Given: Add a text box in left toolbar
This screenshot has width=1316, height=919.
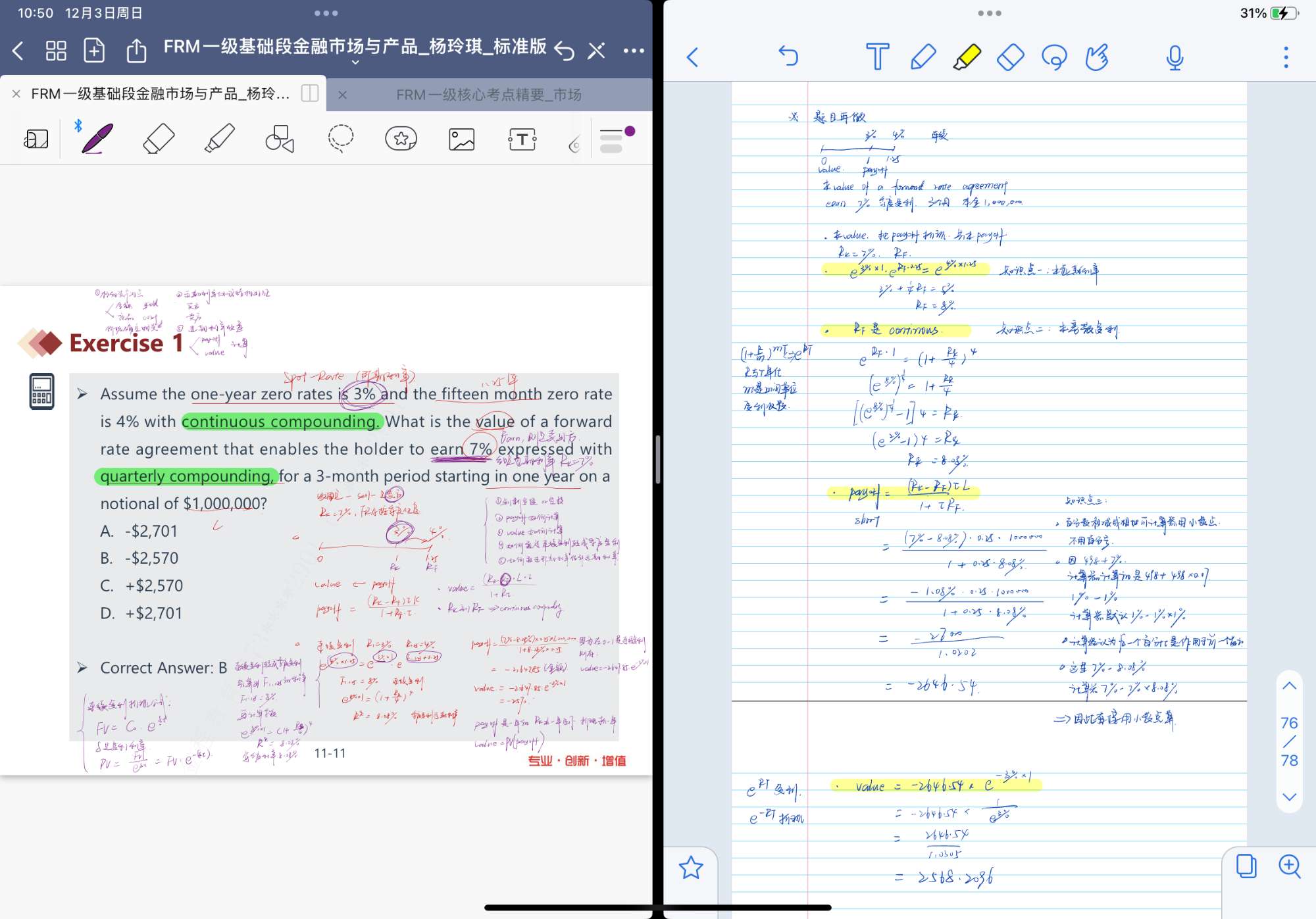Looking at the screenshot, I should (x=522, y=139).
